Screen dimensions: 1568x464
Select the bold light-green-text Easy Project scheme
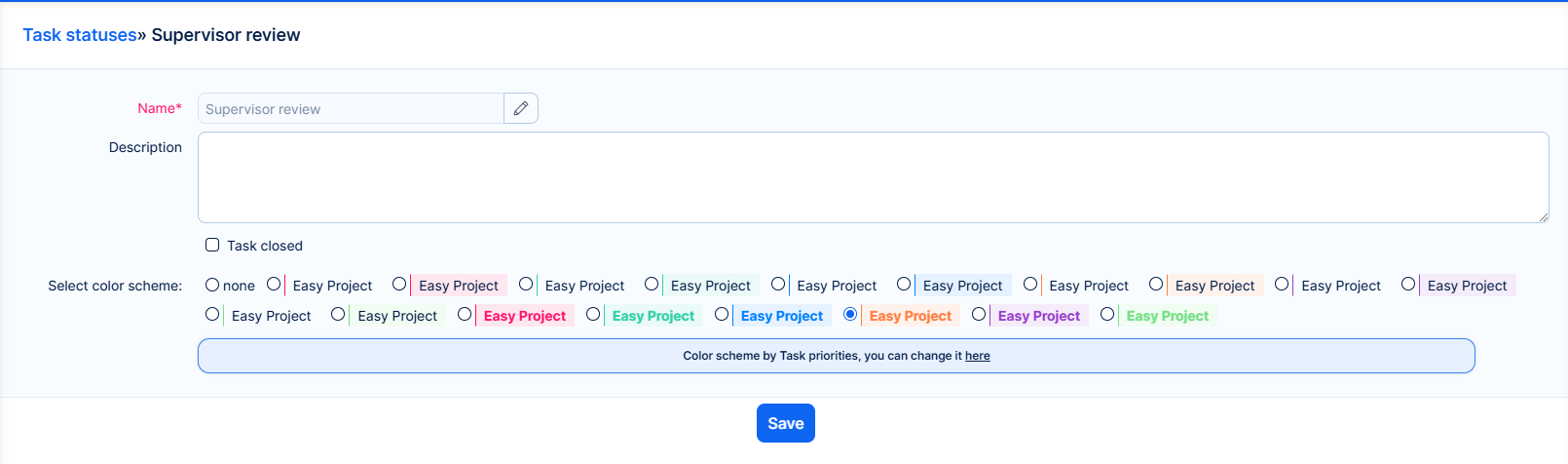pos(1107,314)
